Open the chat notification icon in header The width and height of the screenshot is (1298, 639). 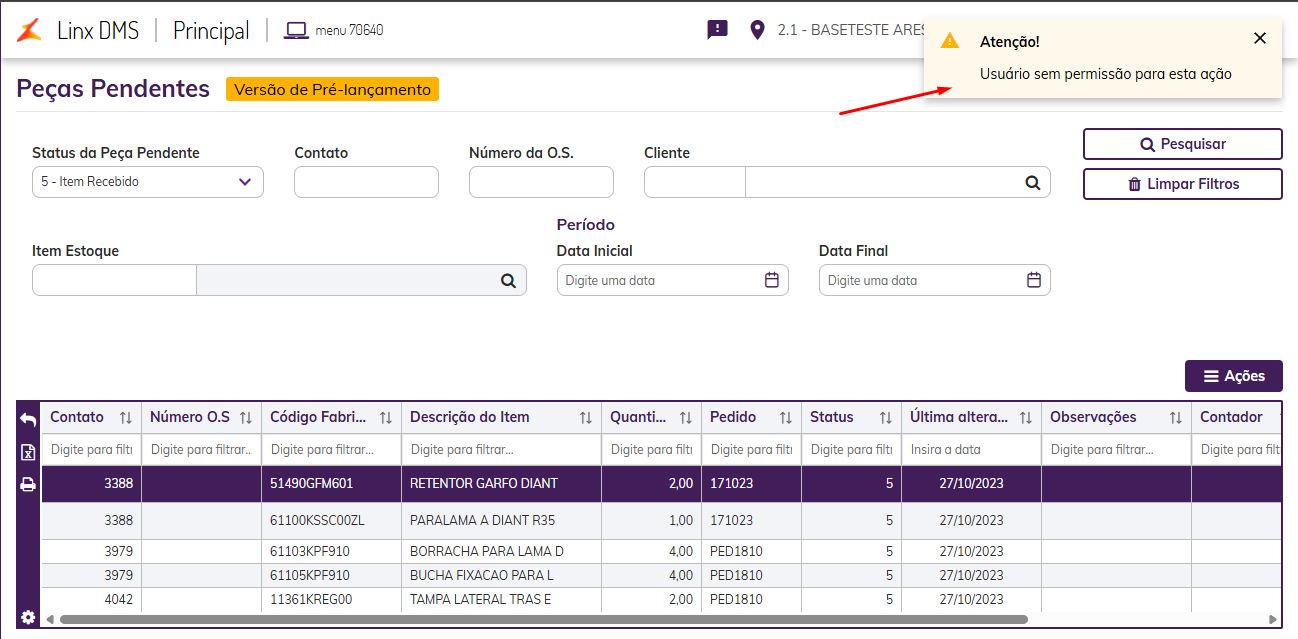point(717,30)
